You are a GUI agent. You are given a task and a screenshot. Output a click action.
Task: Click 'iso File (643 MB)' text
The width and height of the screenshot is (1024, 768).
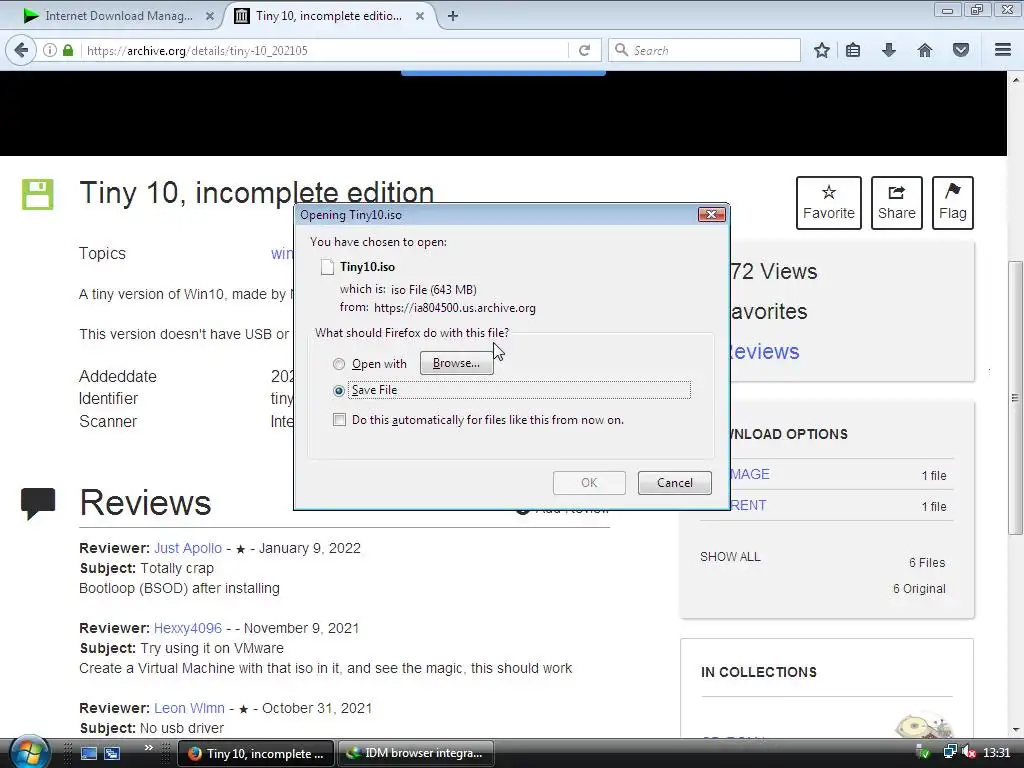click(x=434, y=289)
